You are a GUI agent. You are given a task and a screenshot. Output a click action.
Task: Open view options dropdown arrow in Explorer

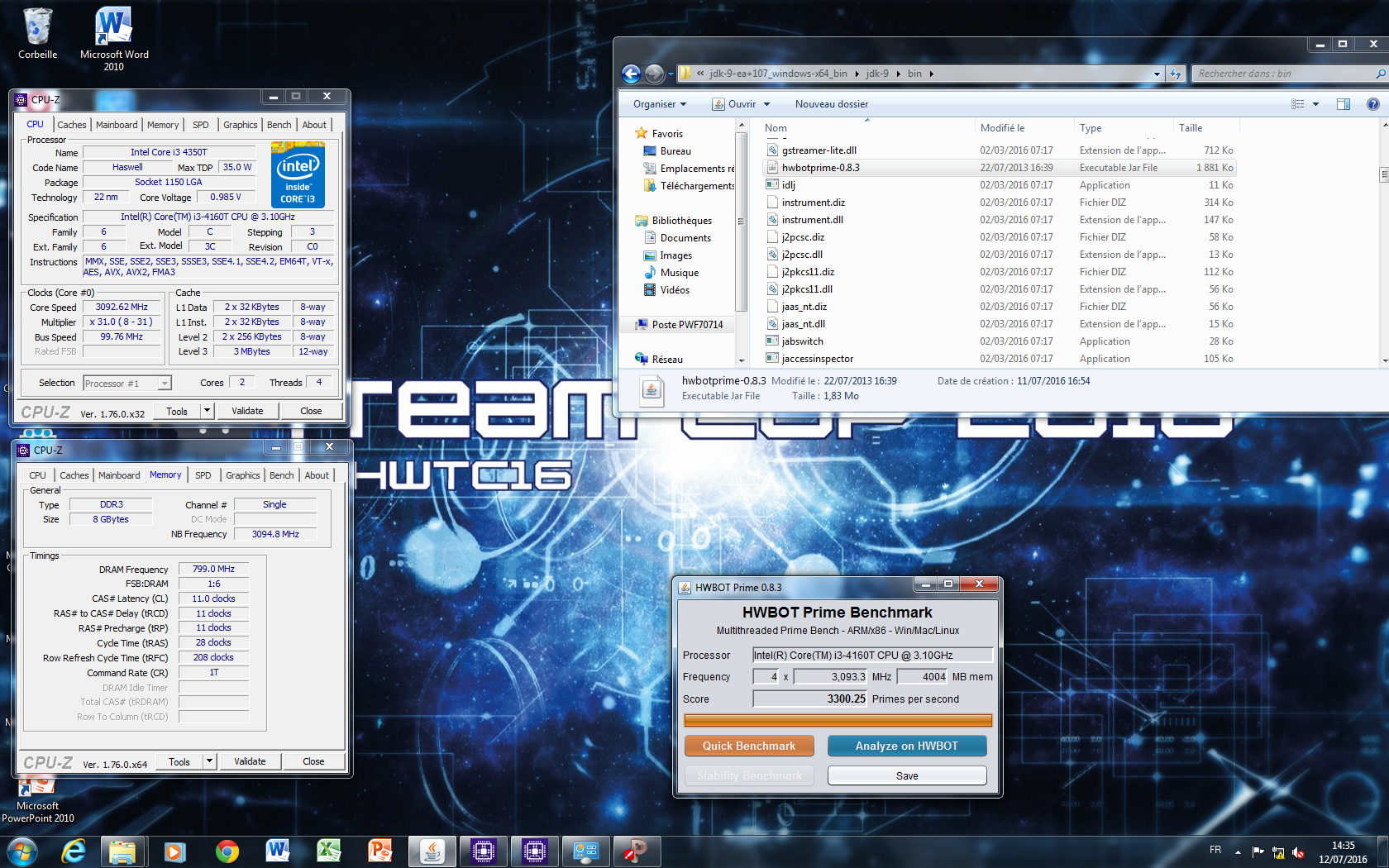(x=1315, y=104)
